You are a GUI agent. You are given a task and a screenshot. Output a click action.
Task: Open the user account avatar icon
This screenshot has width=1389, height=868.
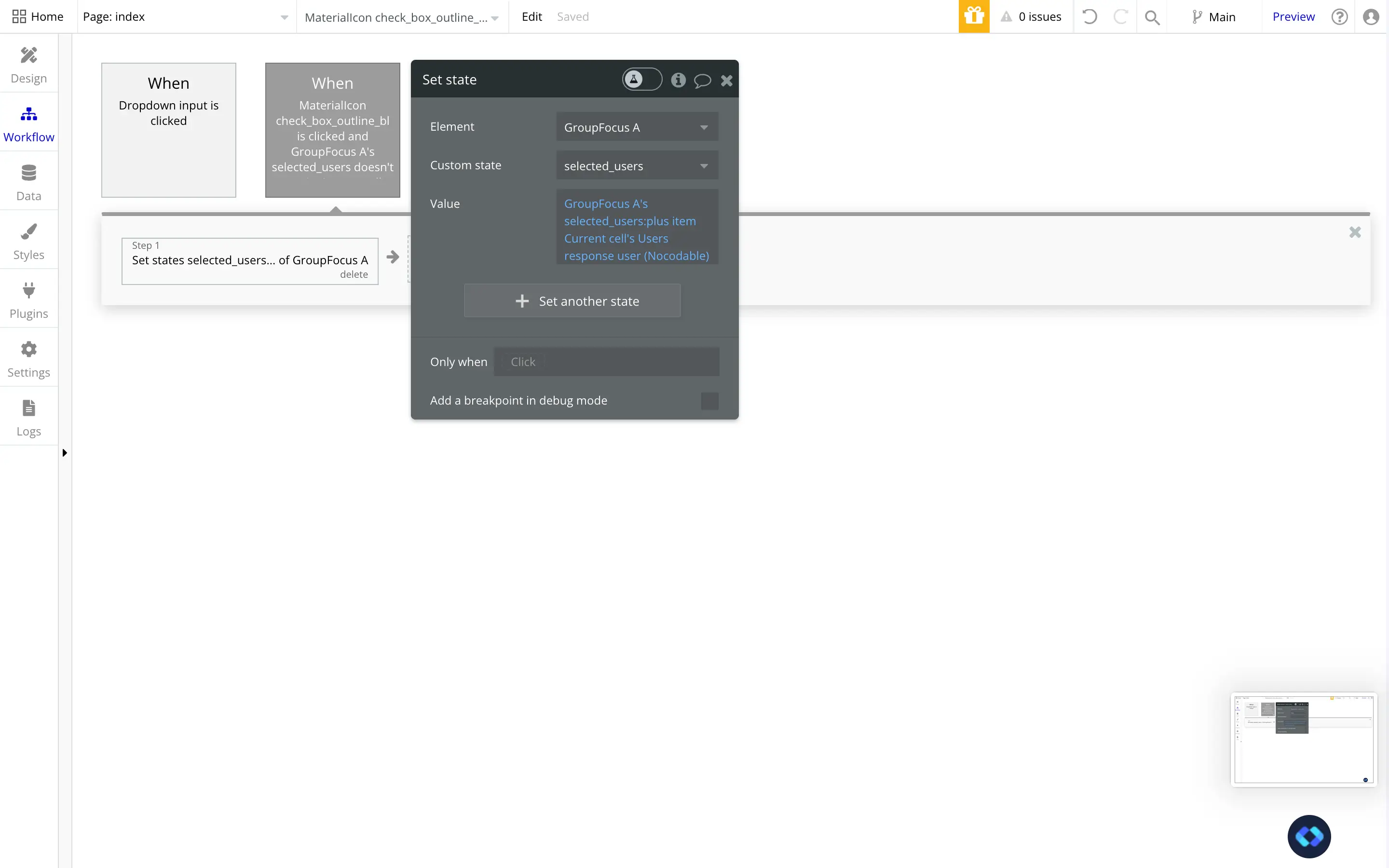pos(1371,17)
